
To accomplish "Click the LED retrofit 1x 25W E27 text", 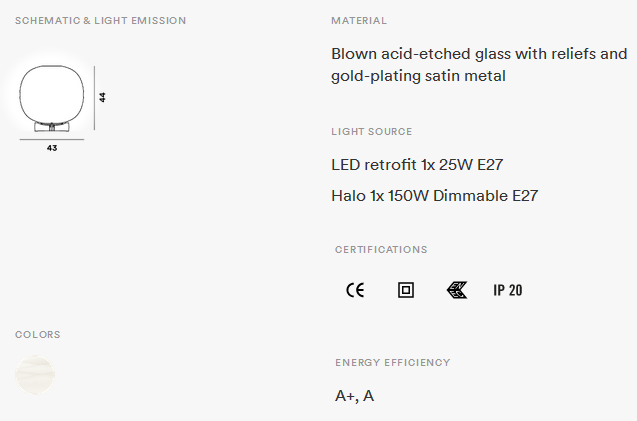I will (417, 165).
